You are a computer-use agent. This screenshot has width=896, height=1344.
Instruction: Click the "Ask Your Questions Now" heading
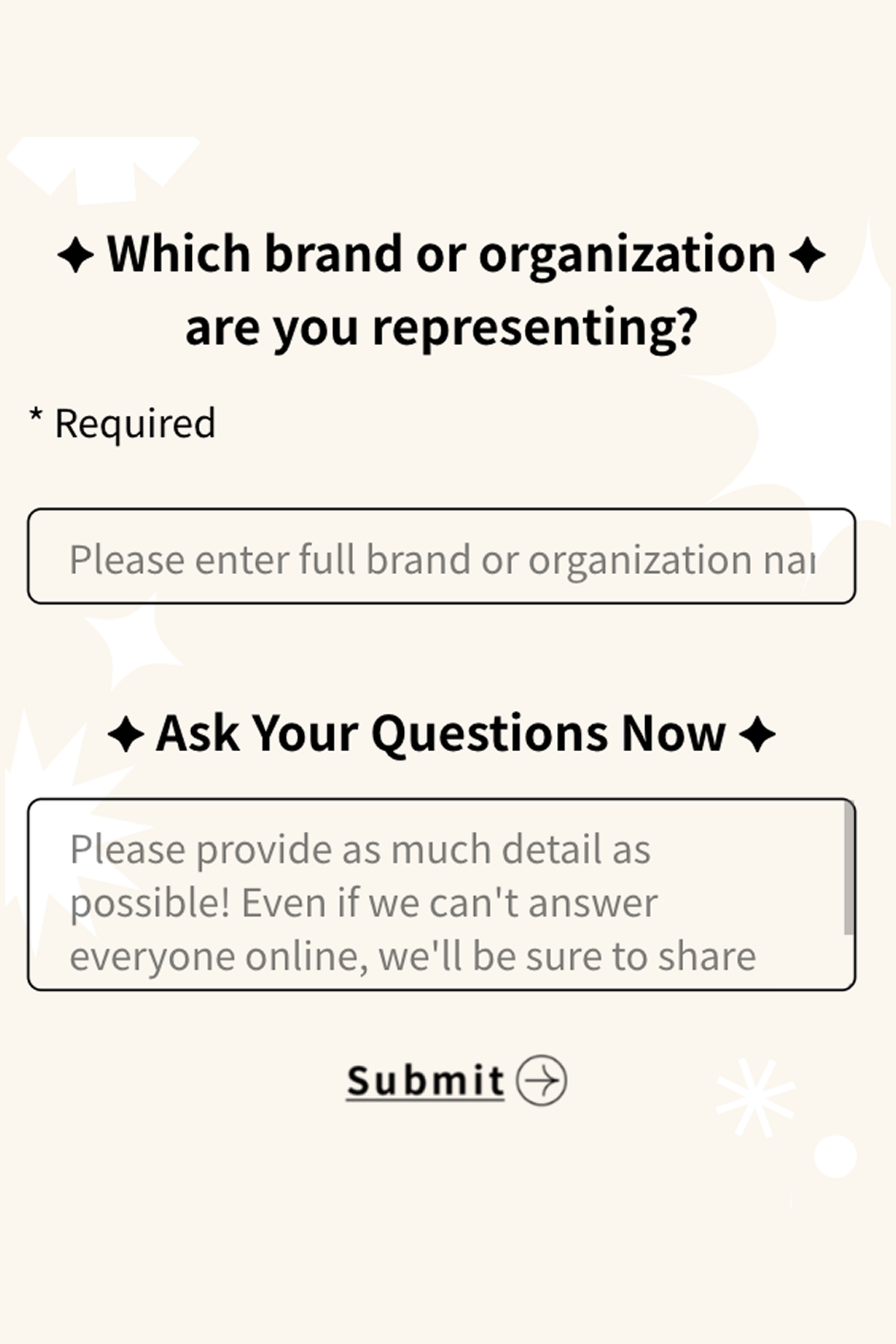point(441,733)
